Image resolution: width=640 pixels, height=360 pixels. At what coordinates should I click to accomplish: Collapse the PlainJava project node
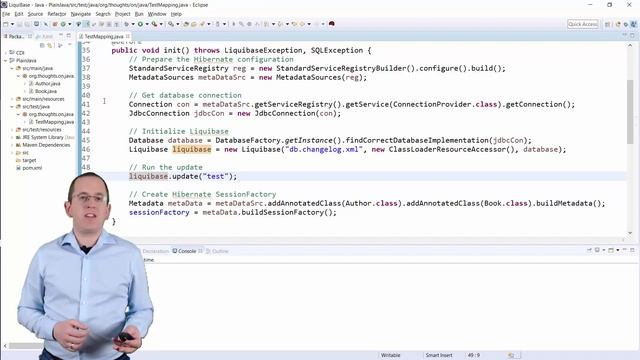point(5,60)
